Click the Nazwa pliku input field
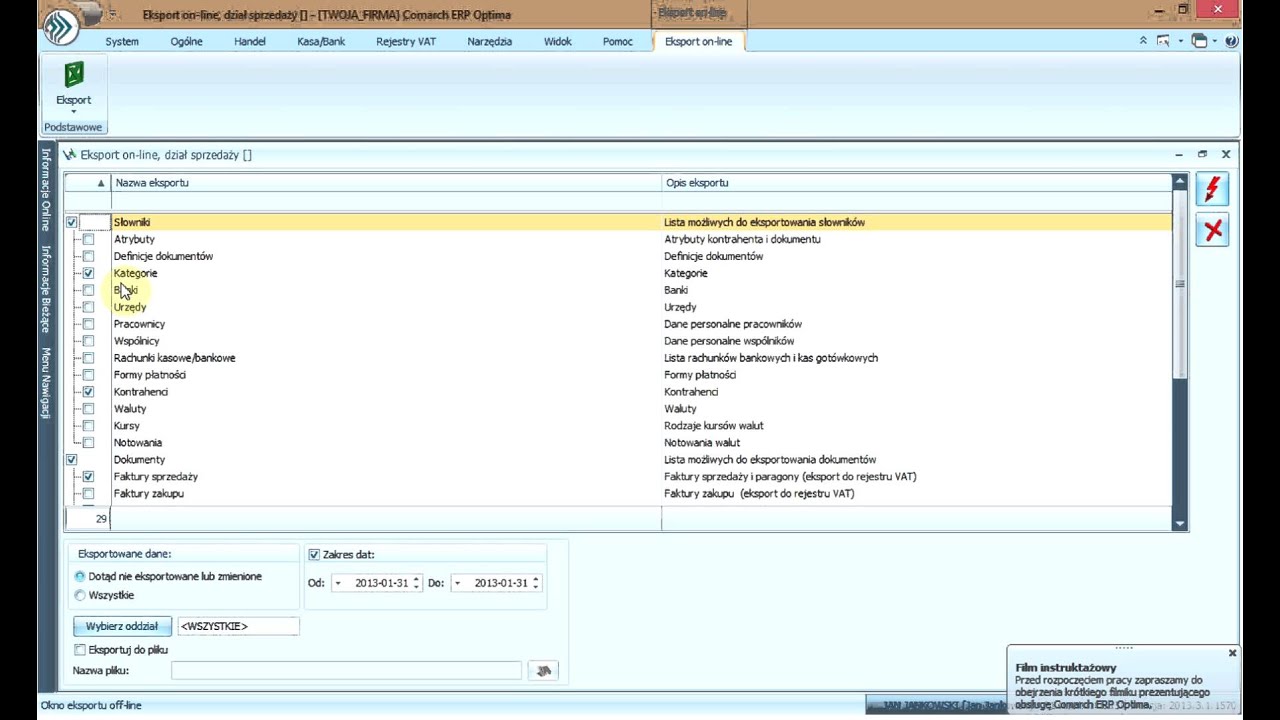This screenshot has height=720, width=1280. click(346, 671)
